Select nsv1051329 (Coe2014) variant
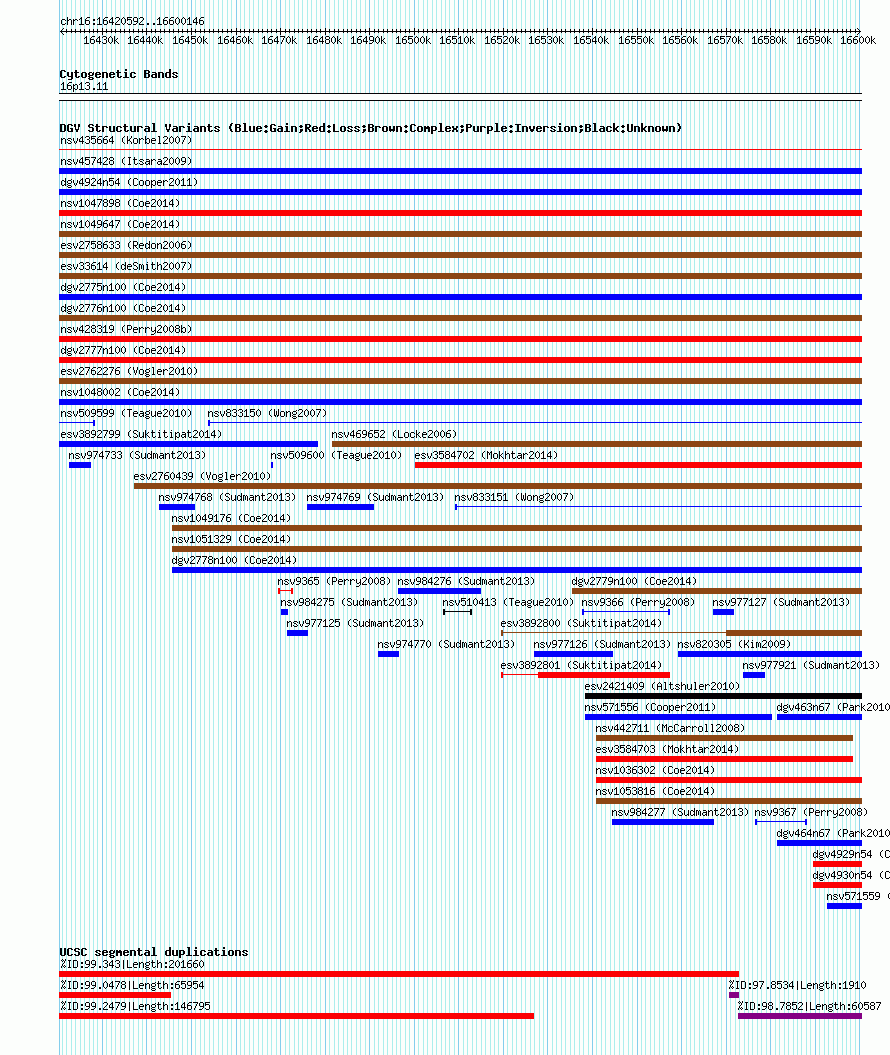Viewport: 890px width, 1055px height. click(231, 539)
